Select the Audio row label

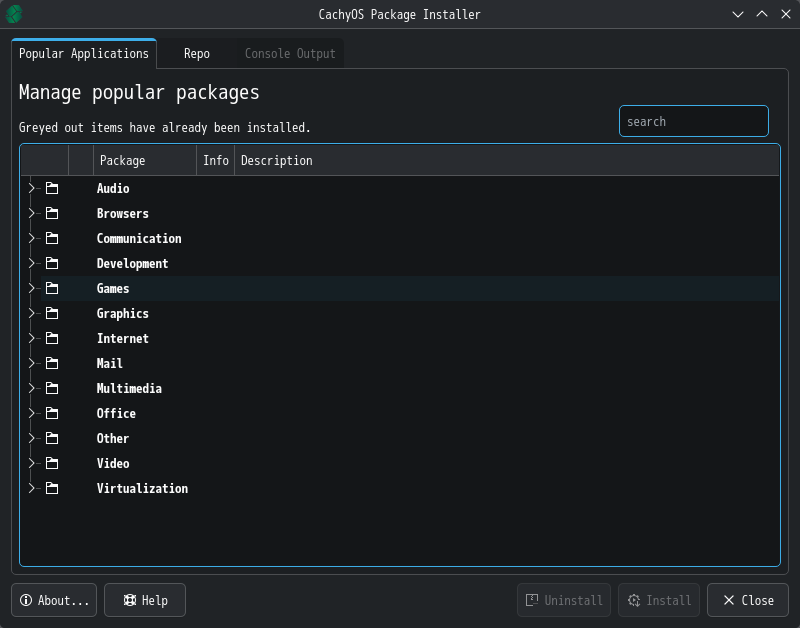coord(113,189)
